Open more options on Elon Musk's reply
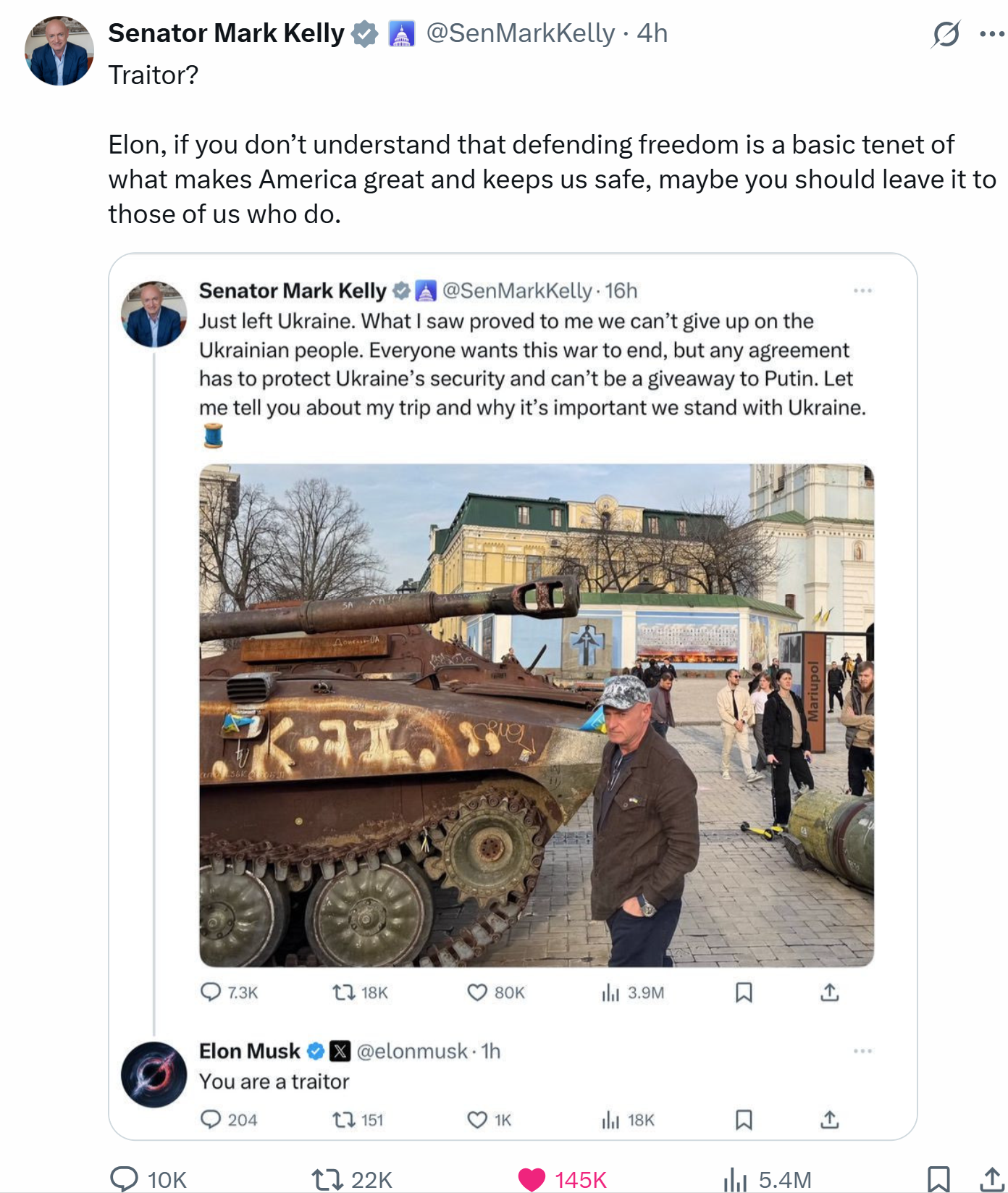The image size is (1008, 1193). [862, 1051]
